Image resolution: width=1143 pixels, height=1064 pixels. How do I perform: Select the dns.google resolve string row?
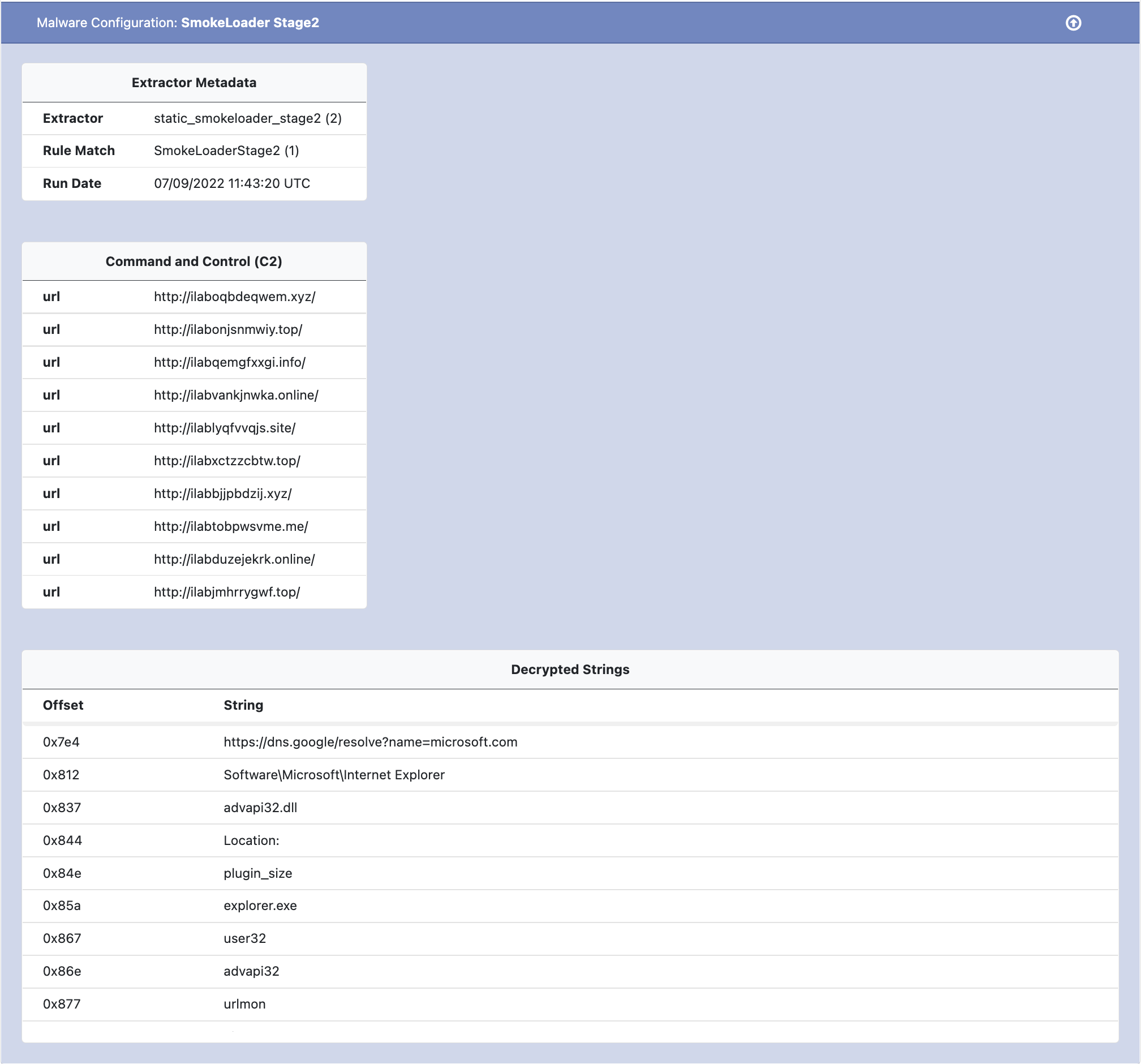point(370,742)
